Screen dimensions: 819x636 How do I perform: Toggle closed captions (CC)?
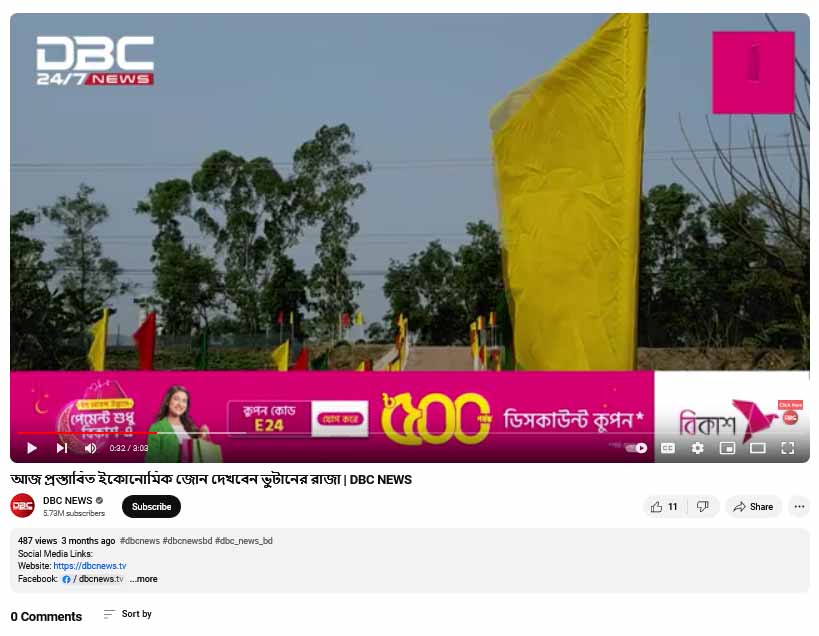[x=668, y=448]
